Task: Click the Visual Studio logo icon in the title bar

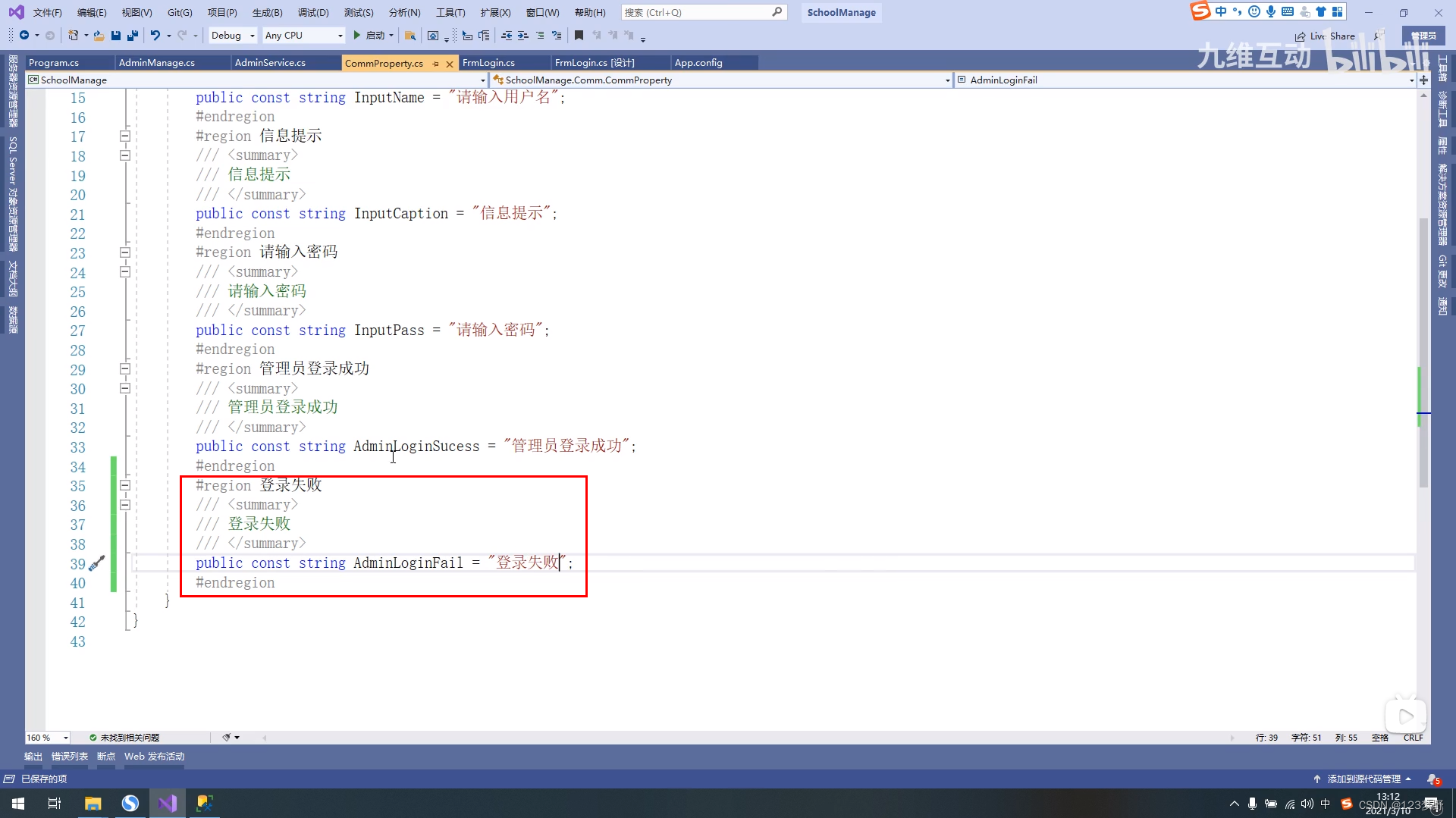Action: point(16,12)
